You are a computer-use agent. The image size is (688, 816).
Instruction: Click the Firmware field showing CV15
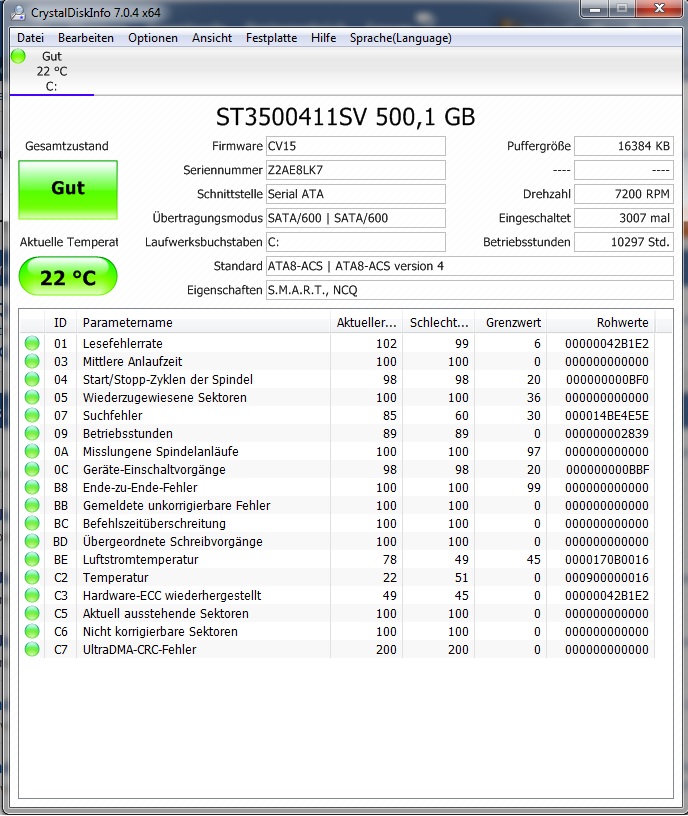[x=356, y=146]
